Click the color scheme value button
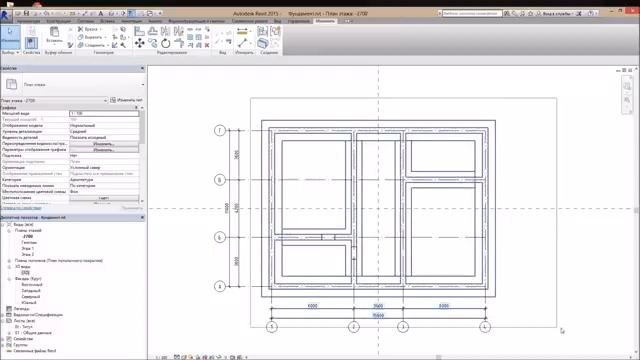Screen dimensions: 640x360 (104, 198)
